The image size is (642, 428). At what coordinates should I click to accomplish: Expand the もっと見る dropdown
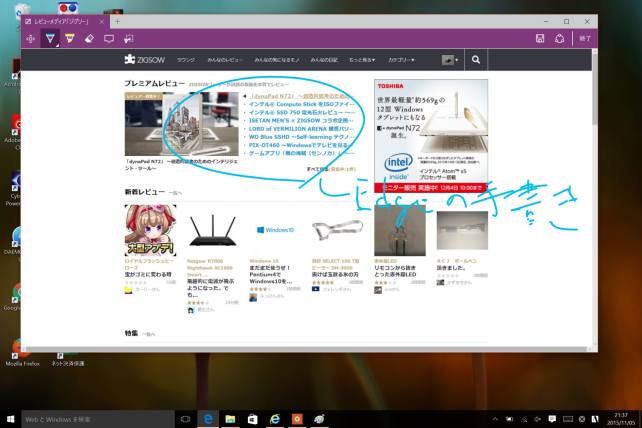(x=362, y=60)
